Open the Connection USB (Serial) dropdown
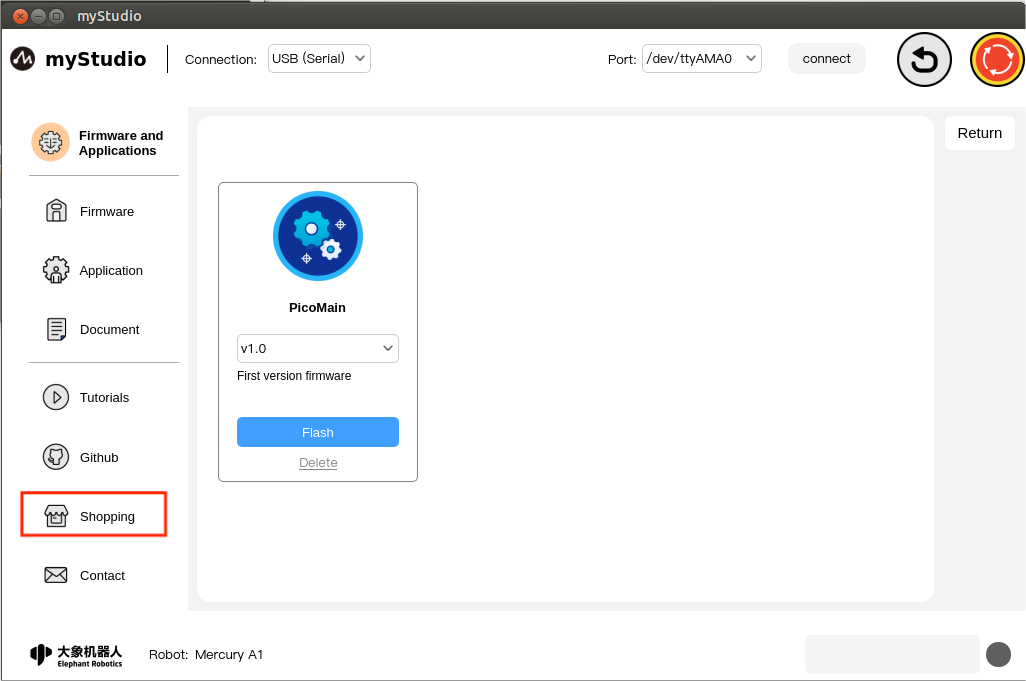The image size is (1026, 681). click(x=319, y=59)
